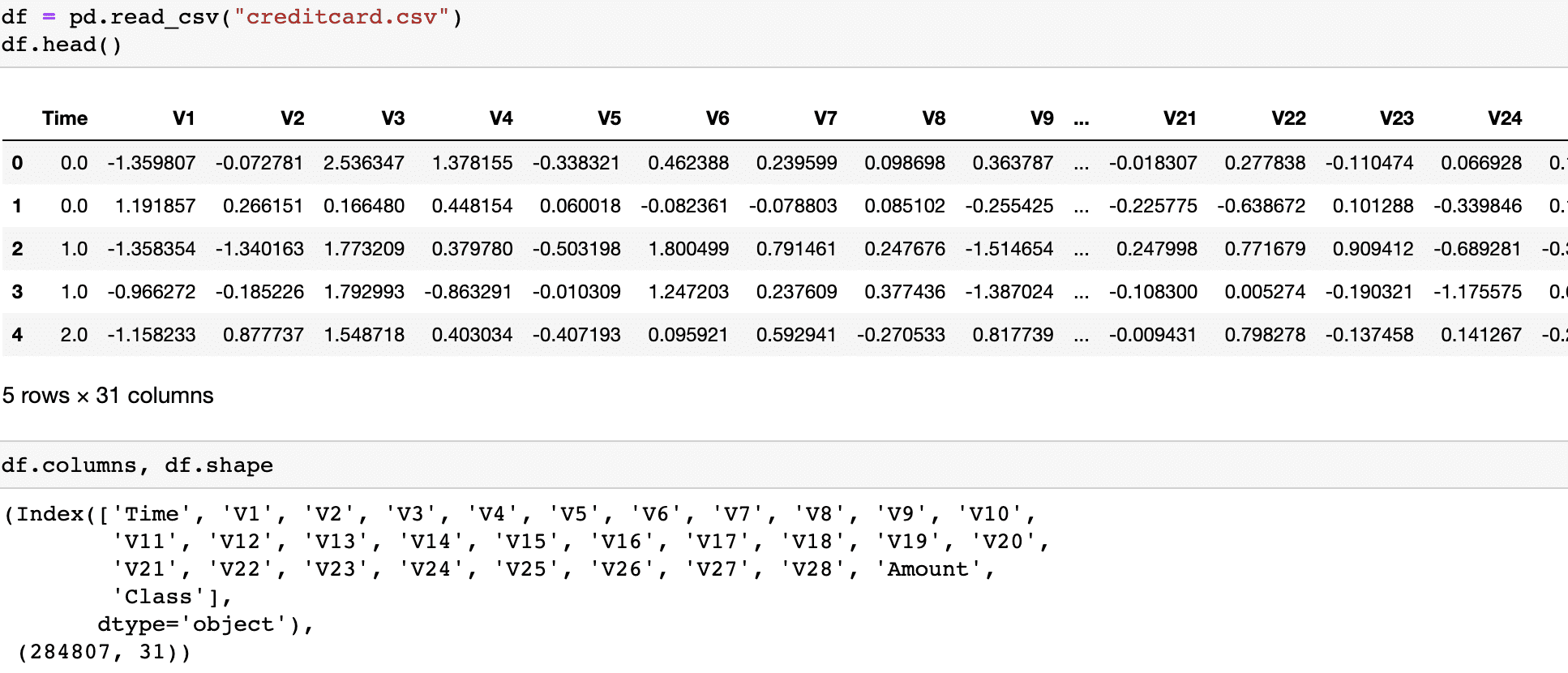
Task: Click the df.head() code line
Action: point(62,45)
